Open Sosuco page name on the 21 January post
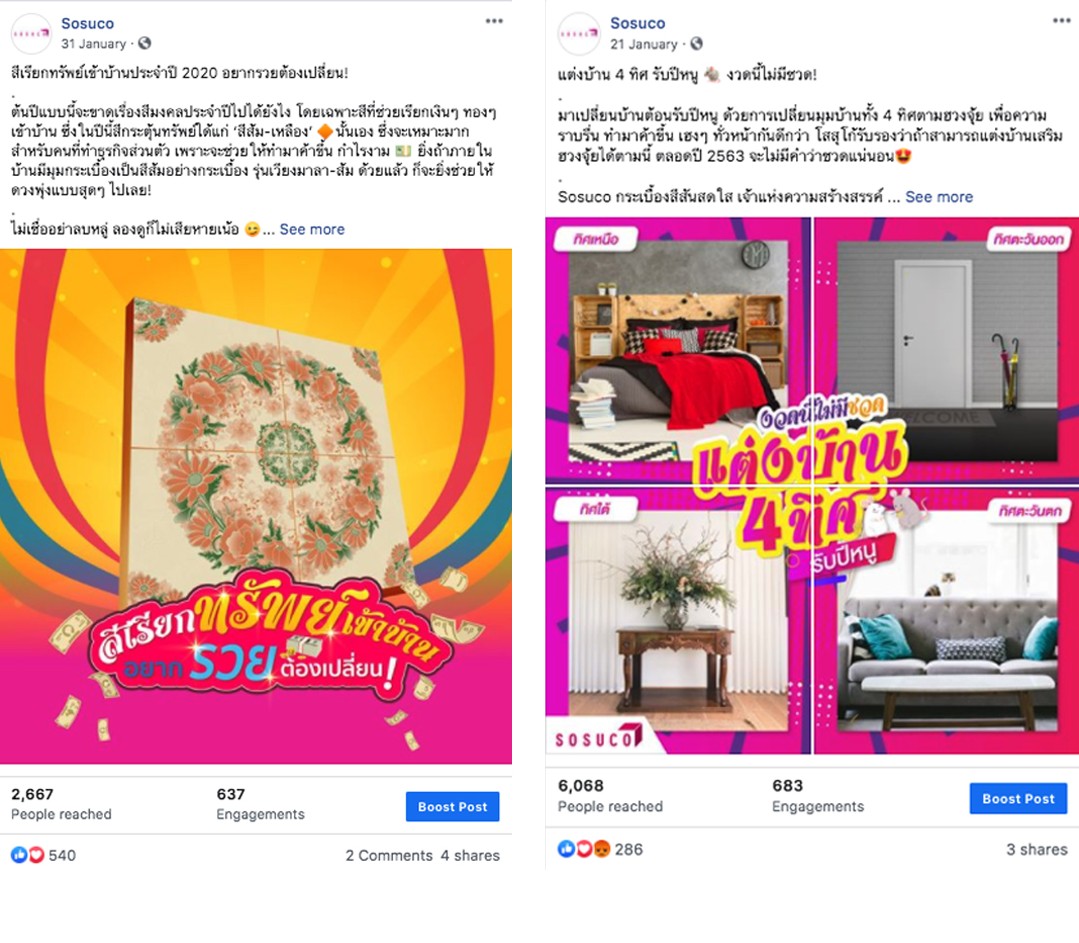The height and width of the screenshot is (943, 1079). pos(637,23)
